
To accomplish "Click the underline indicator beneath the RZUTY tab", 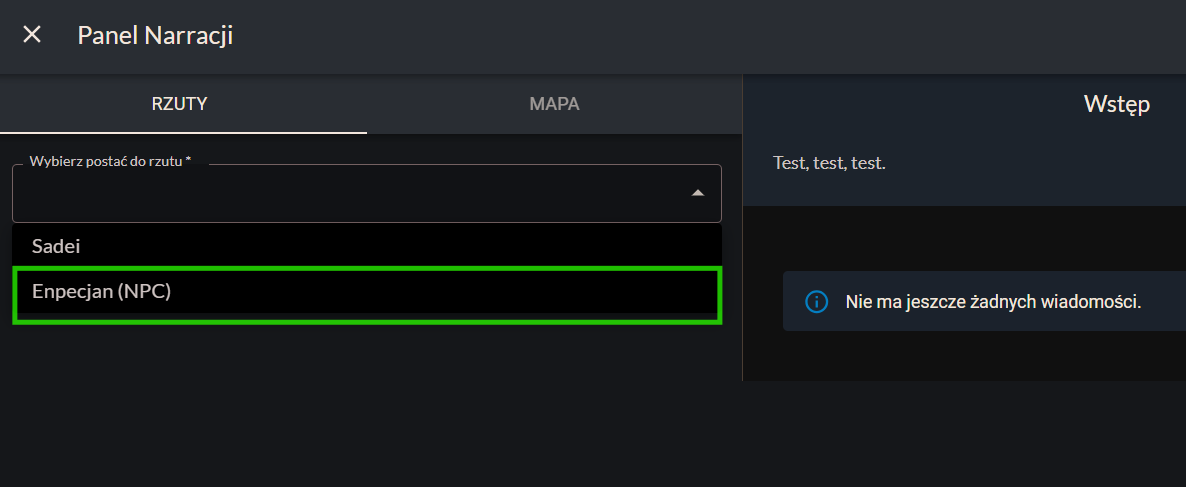I will point(183,132).
